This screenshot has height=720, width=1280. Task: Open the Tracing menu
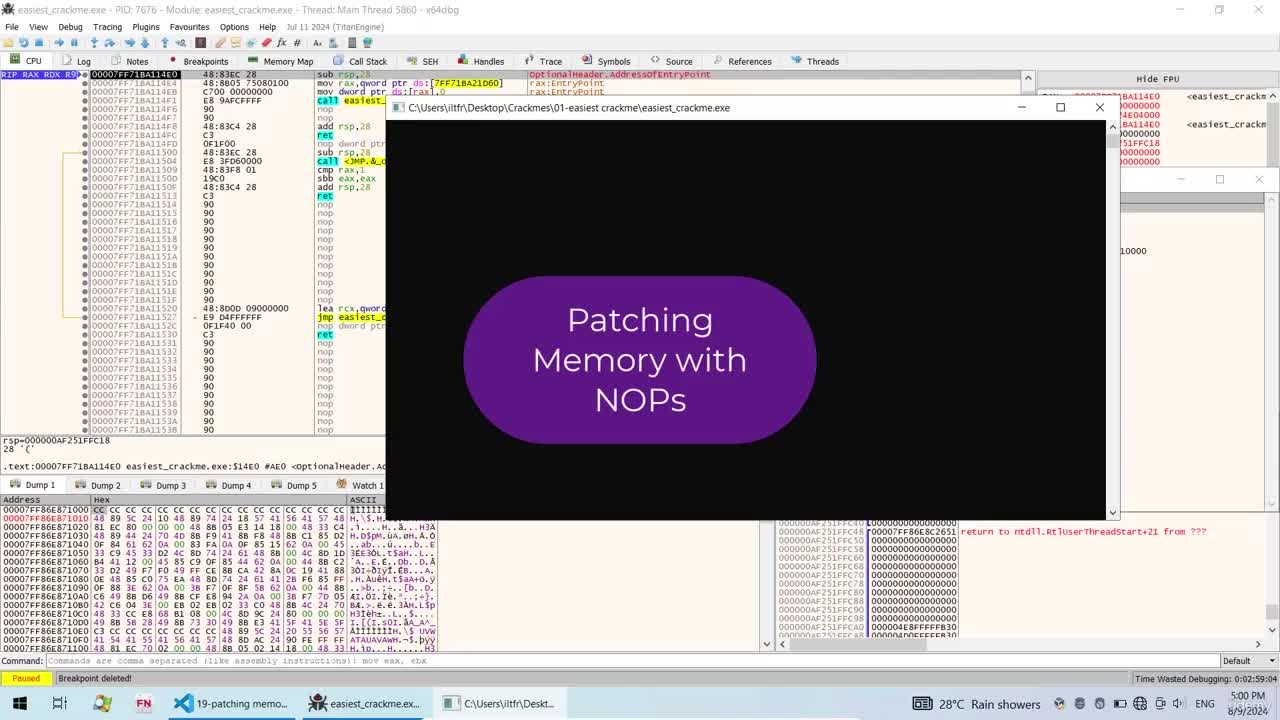(x=107, y=27)
